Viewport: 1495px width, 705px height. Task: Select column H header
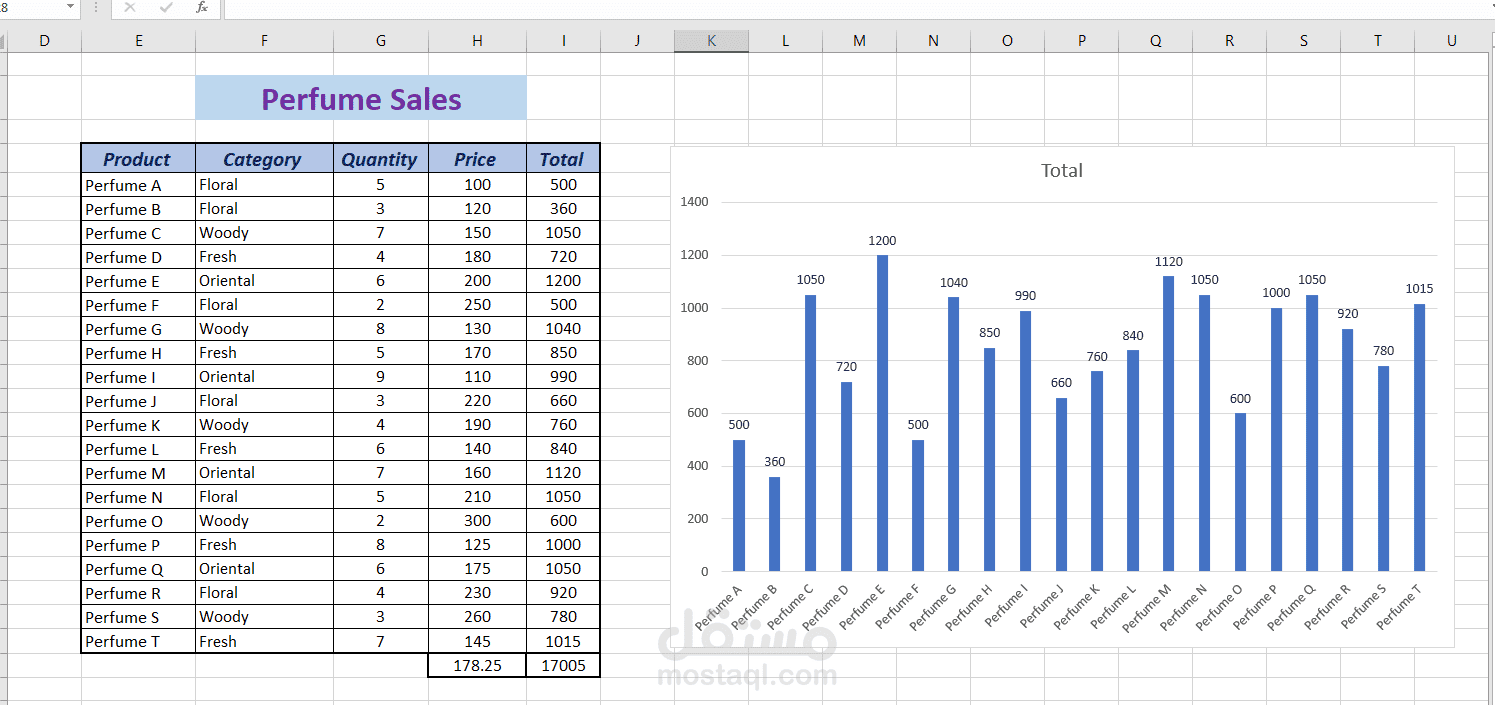point(477,41)
